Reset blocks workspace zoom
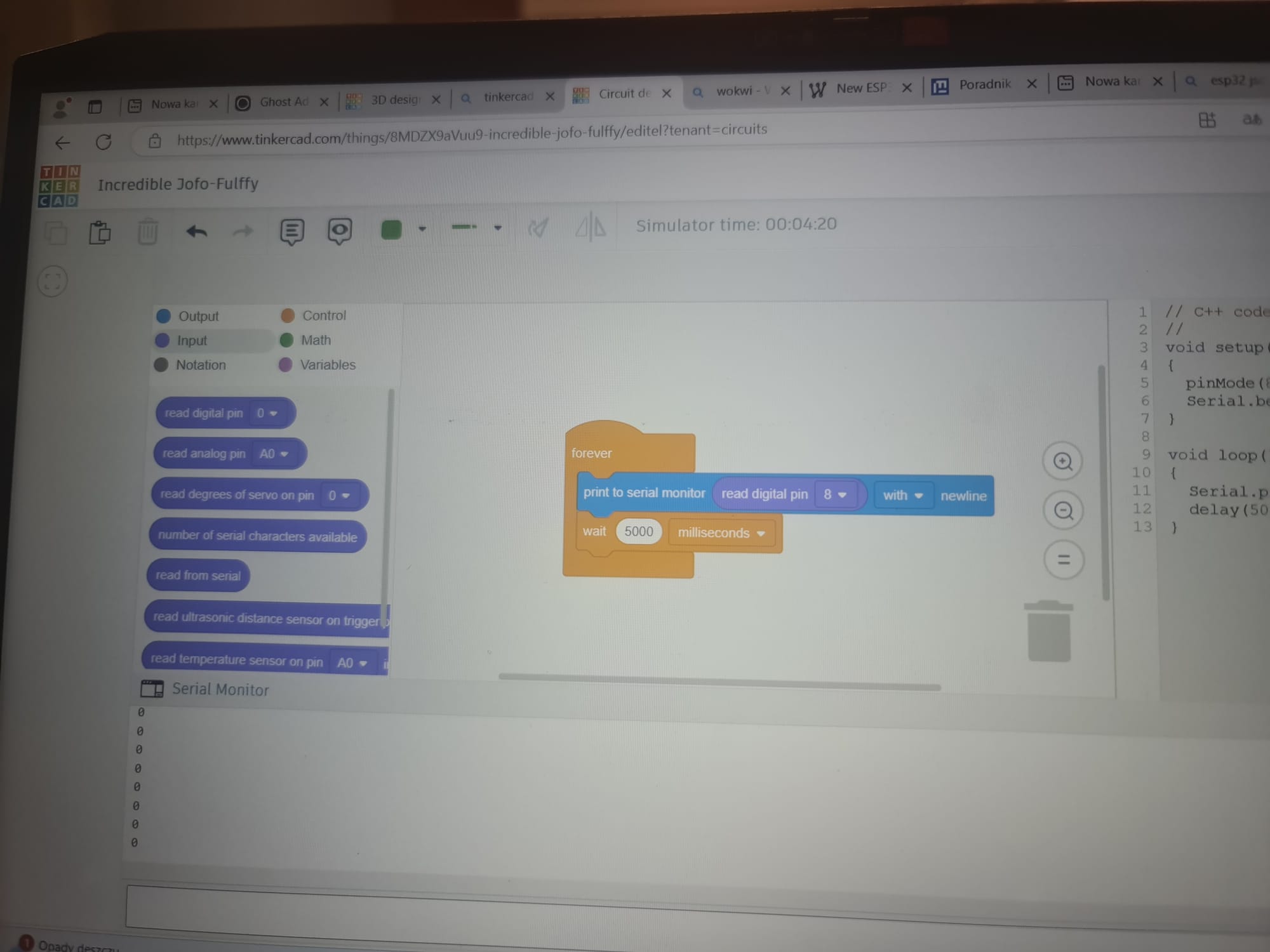This screenshot has height=952, width=1270. tap(1064, 560)
